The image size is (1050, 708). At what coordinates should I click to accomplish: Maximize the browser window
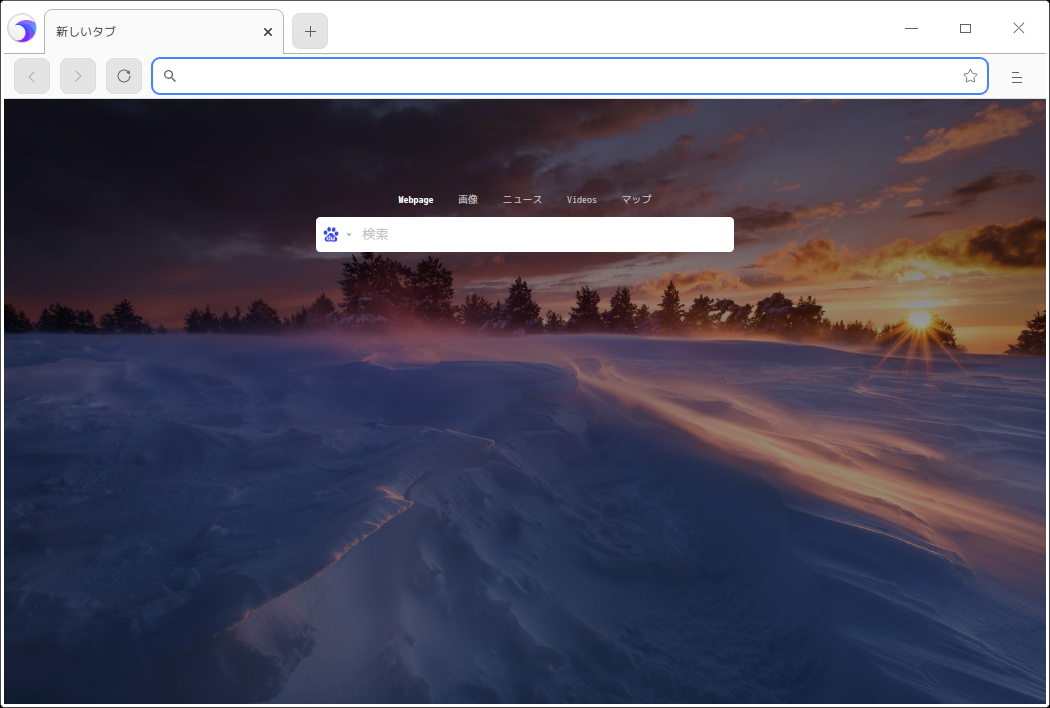click(965, 28)
